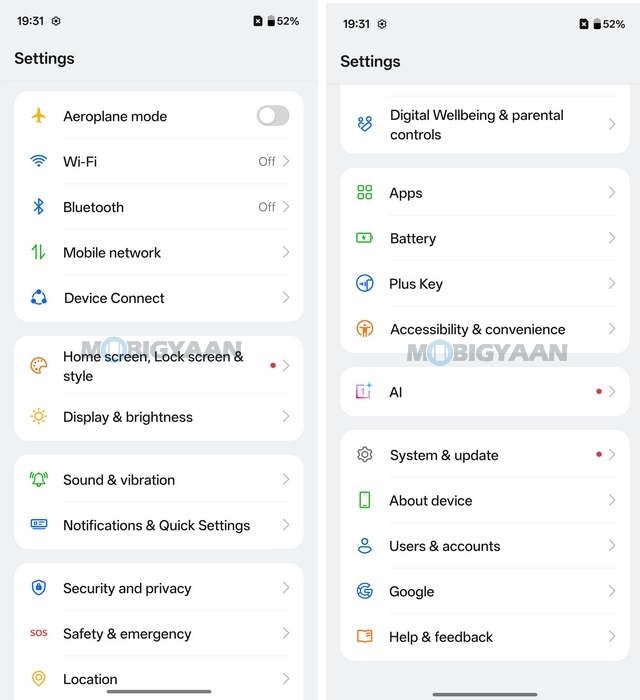The height and width of the screenshot is (700, 640).
Task: Open Security and privacy settings
Action: [x=127, y=588]
